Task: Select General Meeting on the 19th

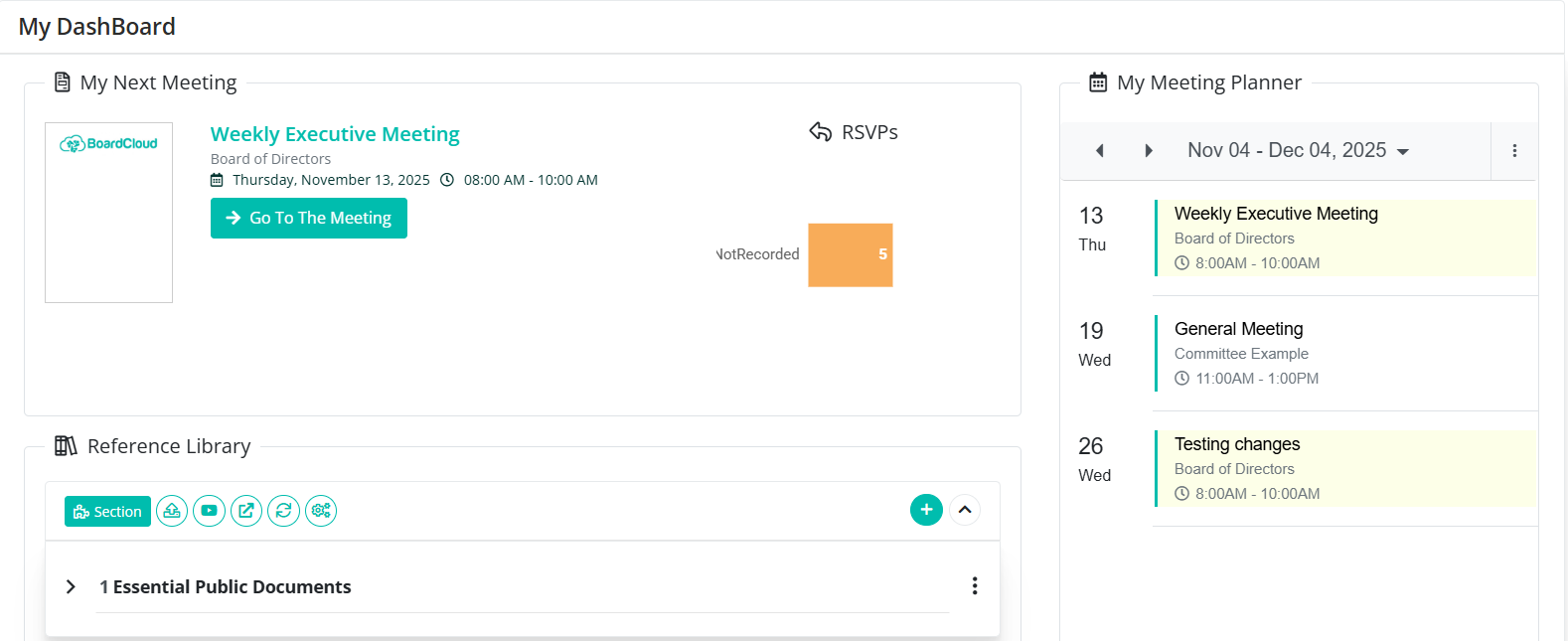Action: click(x=1238, y=329)
